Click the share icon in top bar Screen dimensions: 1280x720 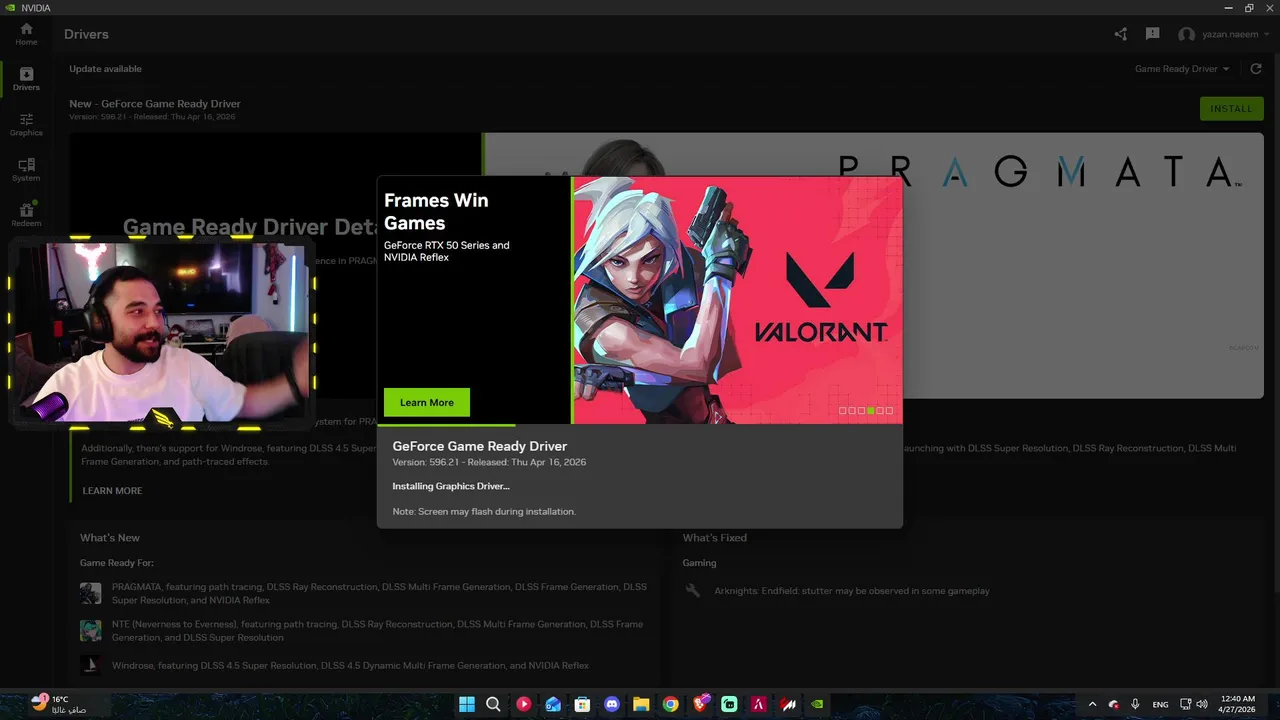pos(1120,34)
